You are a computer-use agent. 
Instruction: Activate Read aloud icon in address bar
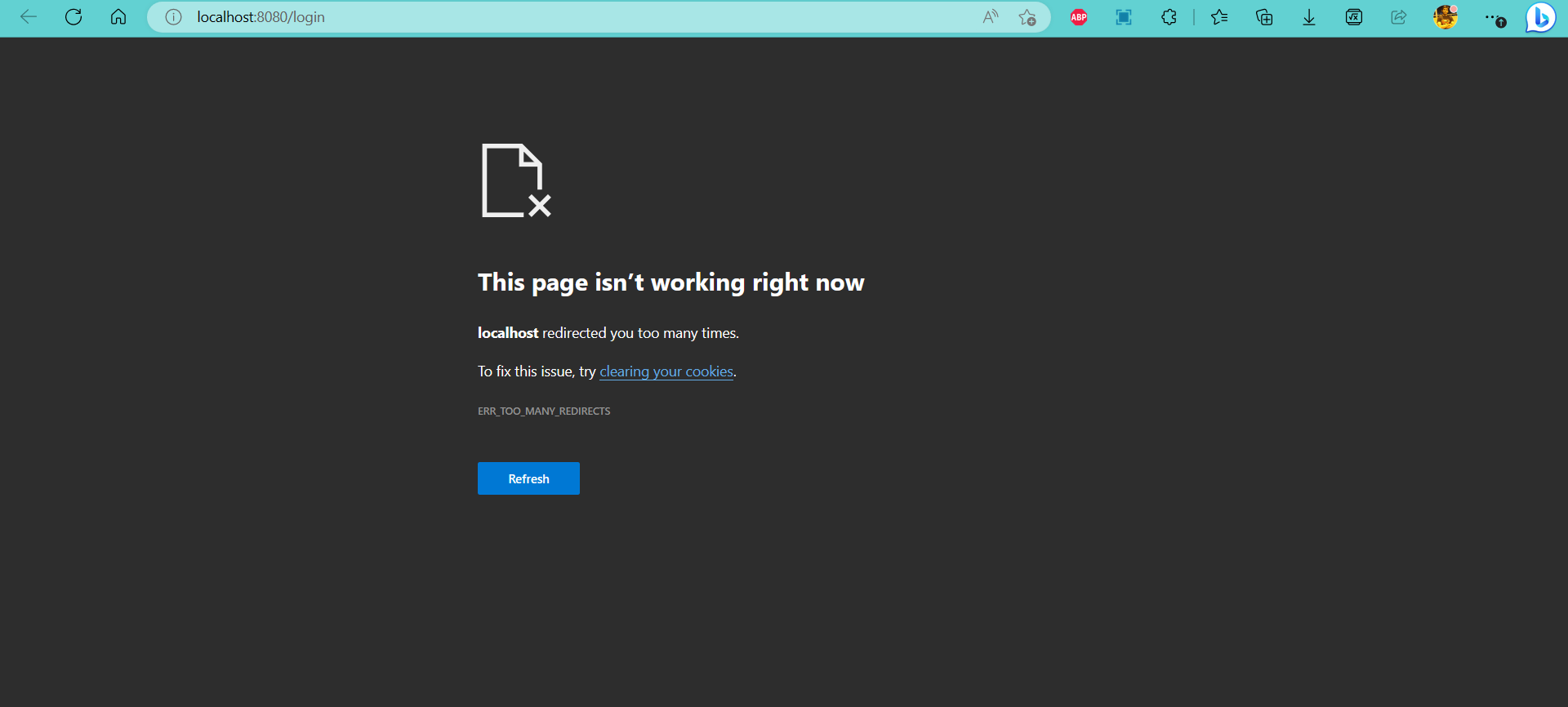coord(991,17)
